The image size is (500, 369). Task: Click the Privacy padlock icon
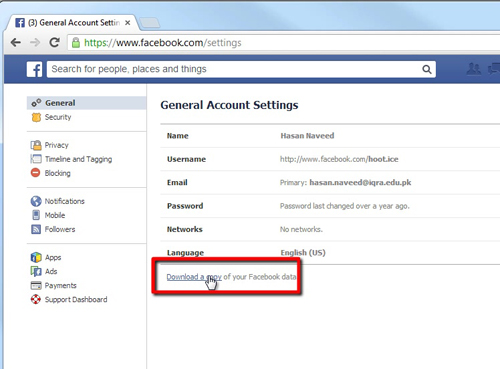(36, 145)
